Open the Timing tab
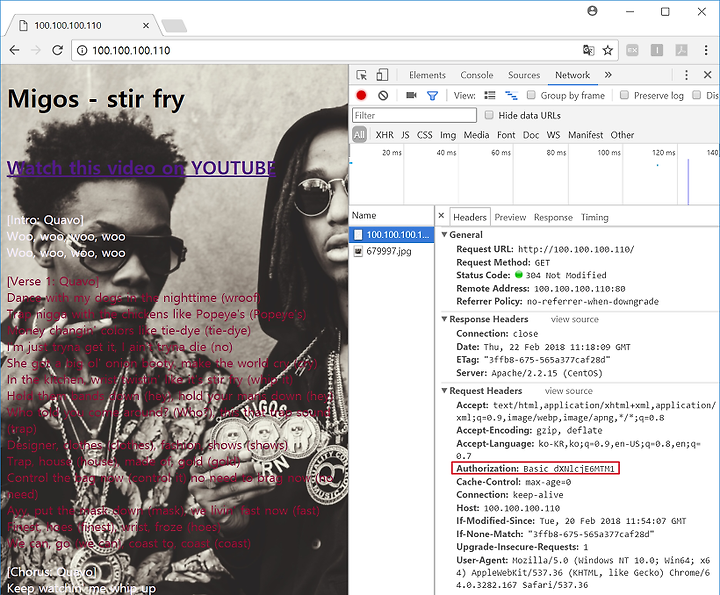The image size is (720, 595). click(595, 217)
